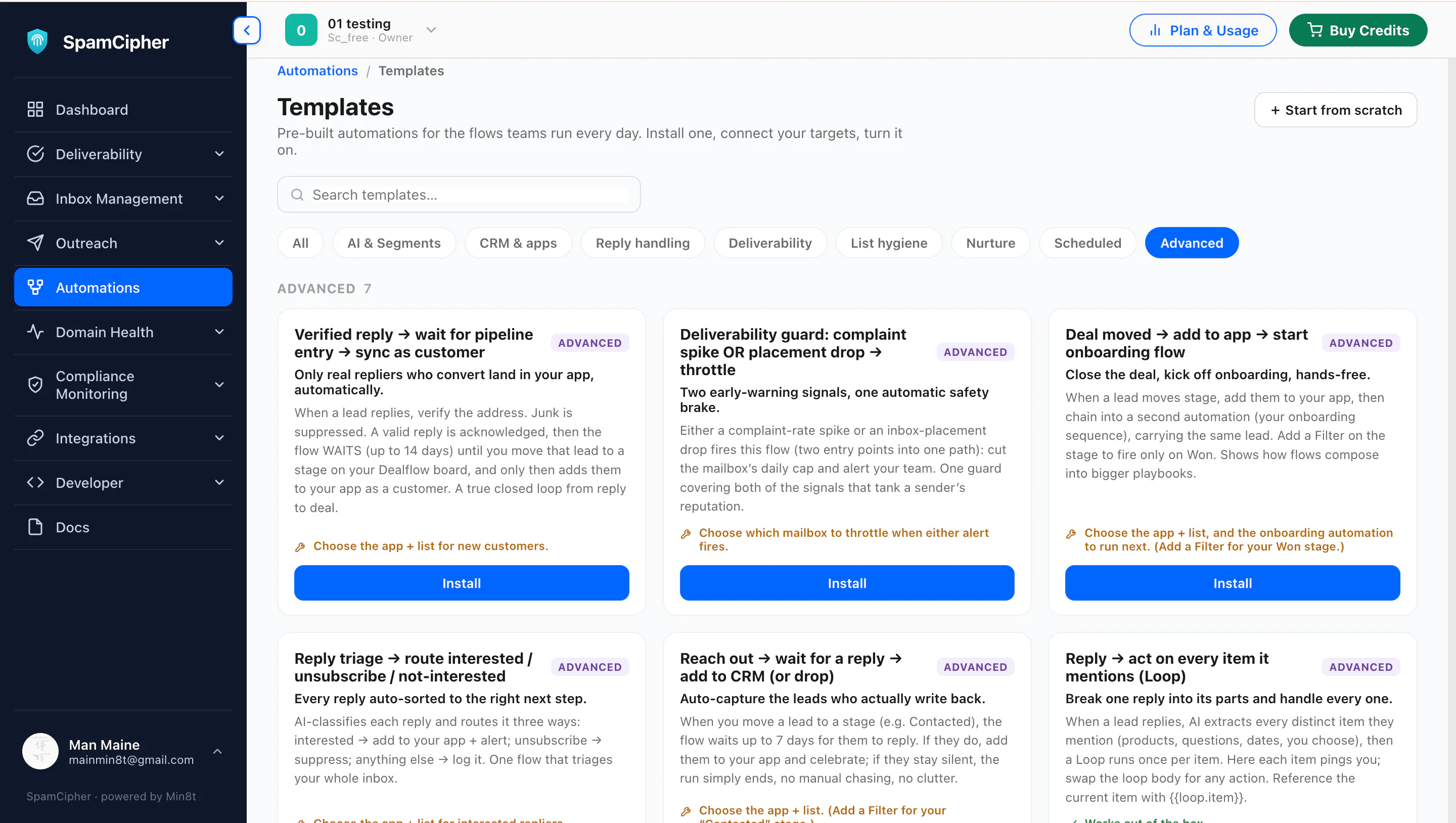Click the Automations workflow icon
1456x823 pixels.
[x=35, y=288]
